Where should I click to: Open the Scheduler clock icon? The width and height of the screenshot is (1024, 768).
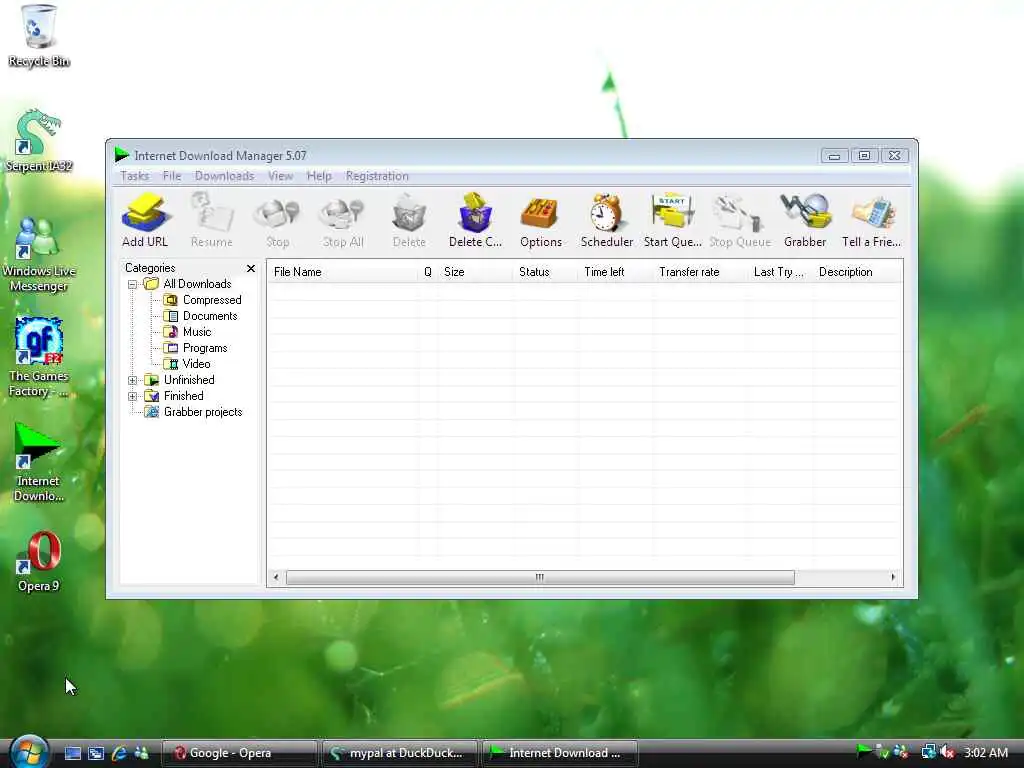(x=607, y=219)
